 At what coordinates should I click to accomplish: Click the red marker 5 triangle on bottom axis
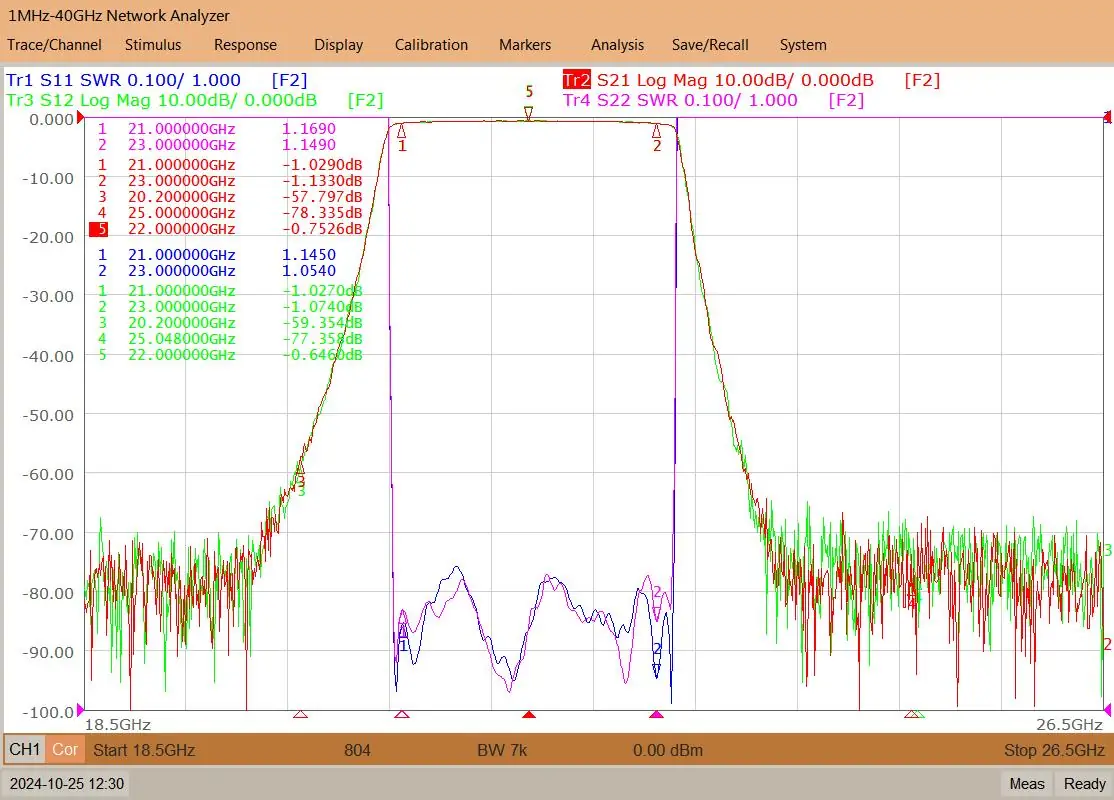tap(529, 714)
